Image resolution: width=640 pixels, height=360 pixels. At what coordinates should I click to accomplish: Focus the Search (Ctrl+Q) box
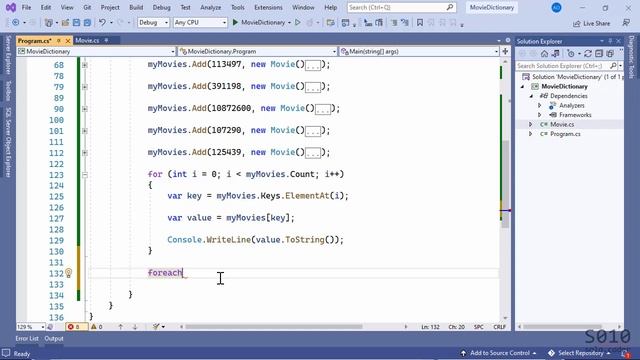[x=401, y=7]
